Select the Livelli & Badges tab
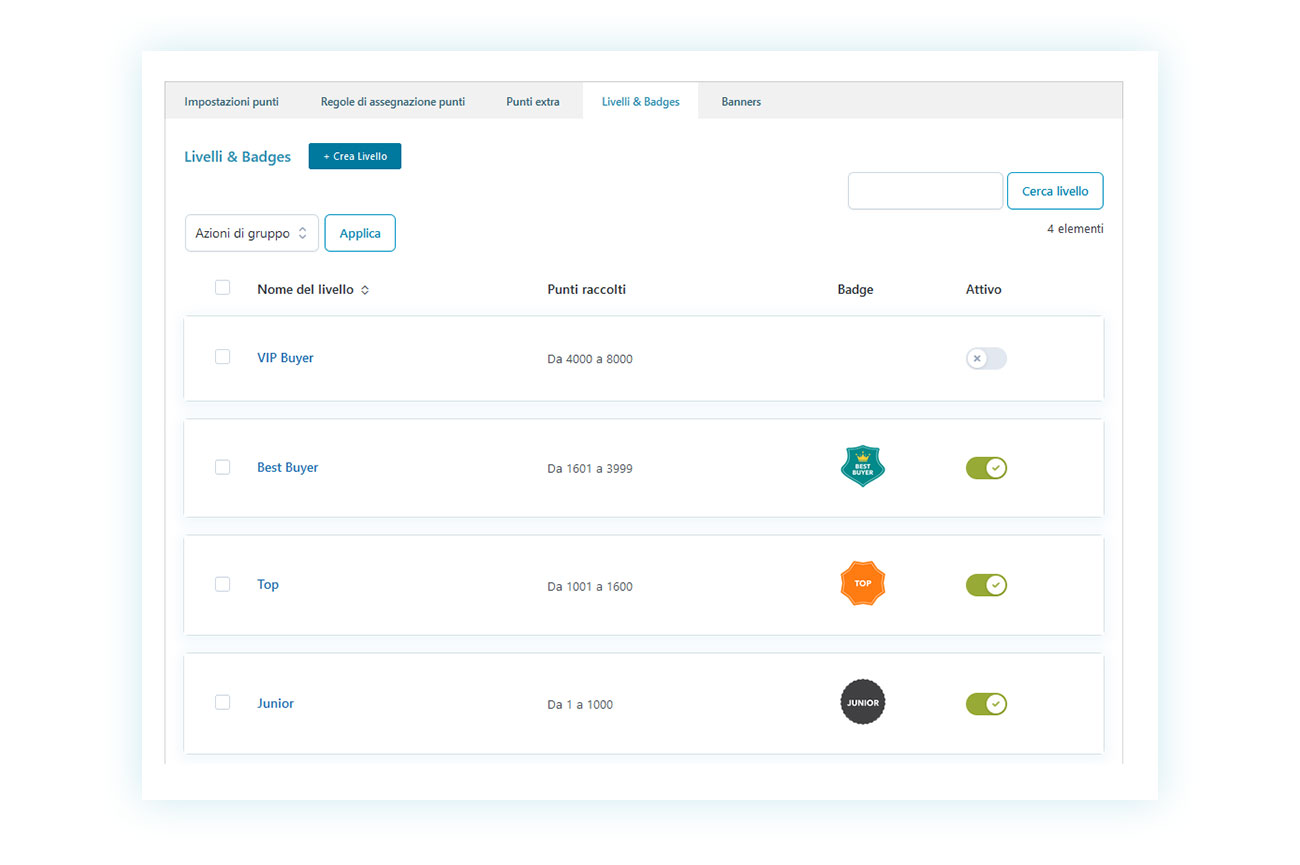Viewport: 1300px width, 865px height. 641,101
